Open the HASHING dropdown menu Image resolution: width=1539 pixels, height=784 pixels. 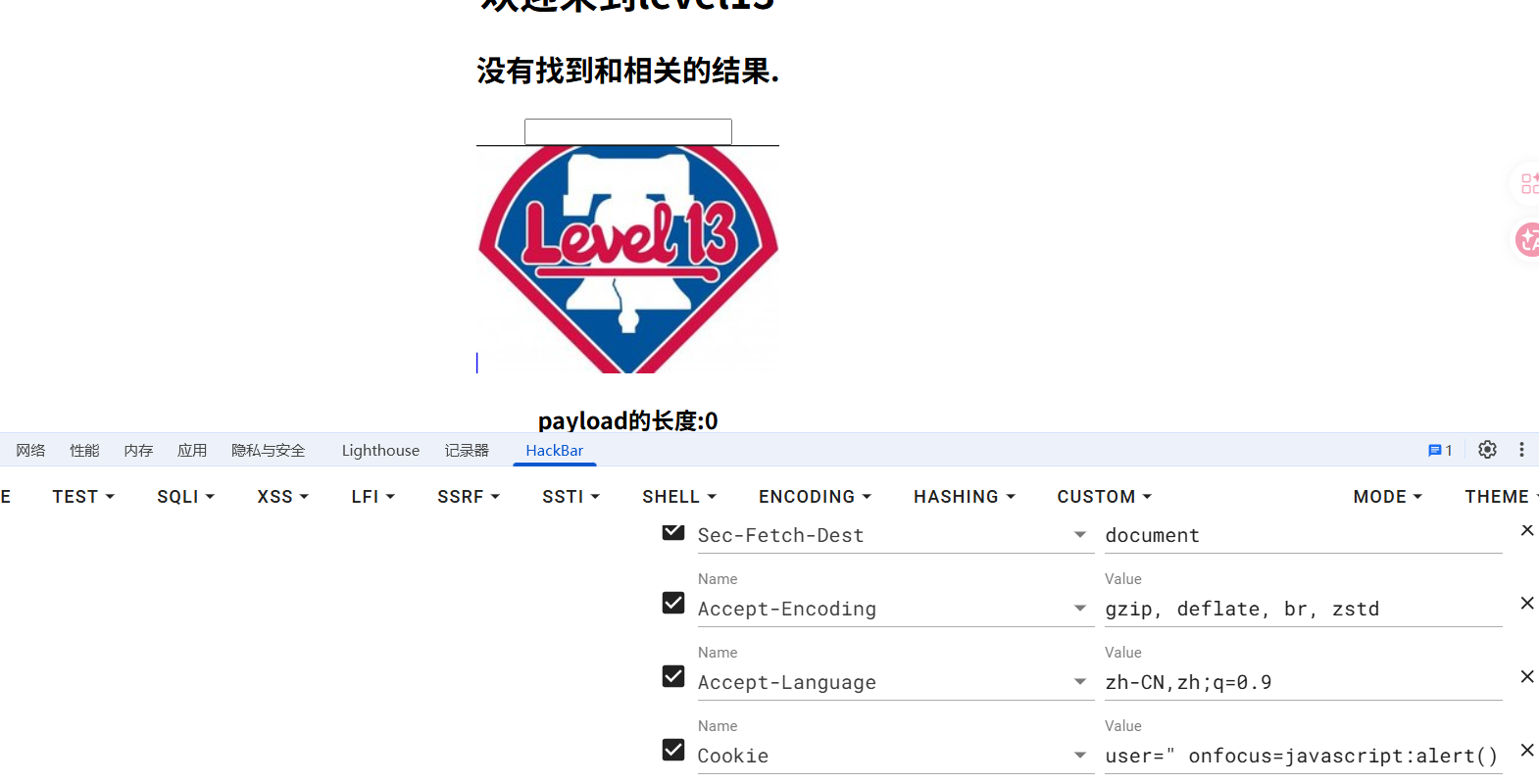964,497
